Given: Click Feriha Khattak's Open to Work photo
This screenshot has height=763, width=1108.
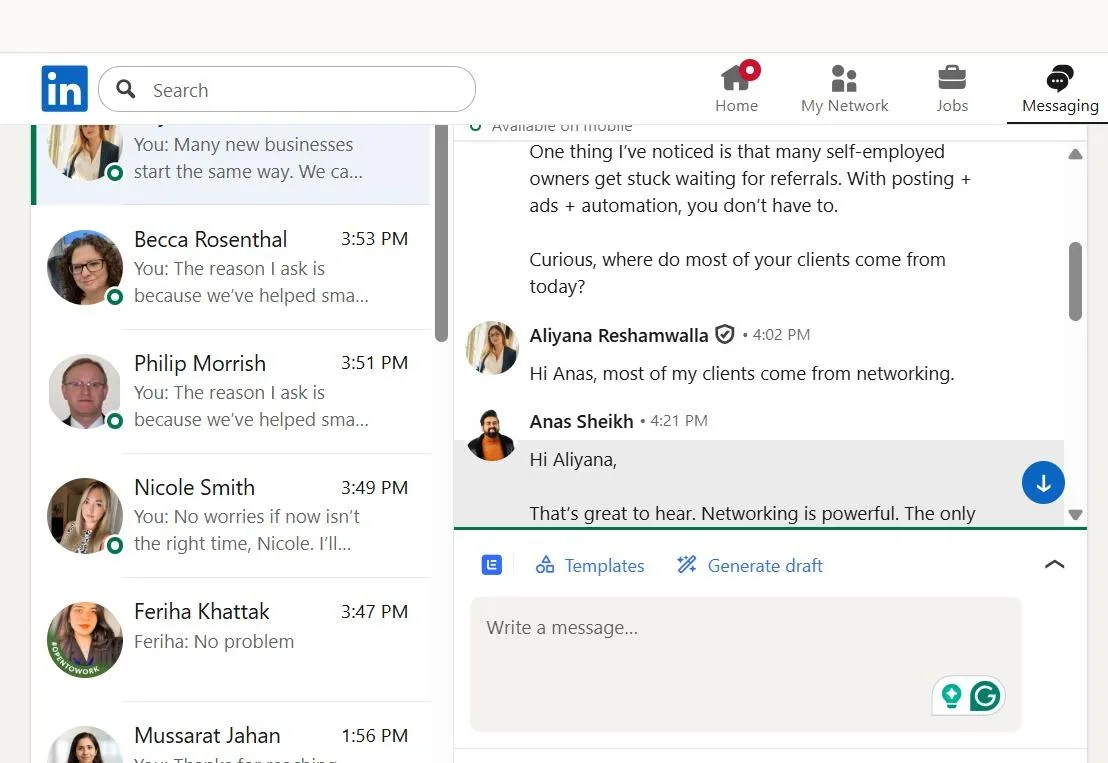Looking at the screenshot, I should [85, 640].
